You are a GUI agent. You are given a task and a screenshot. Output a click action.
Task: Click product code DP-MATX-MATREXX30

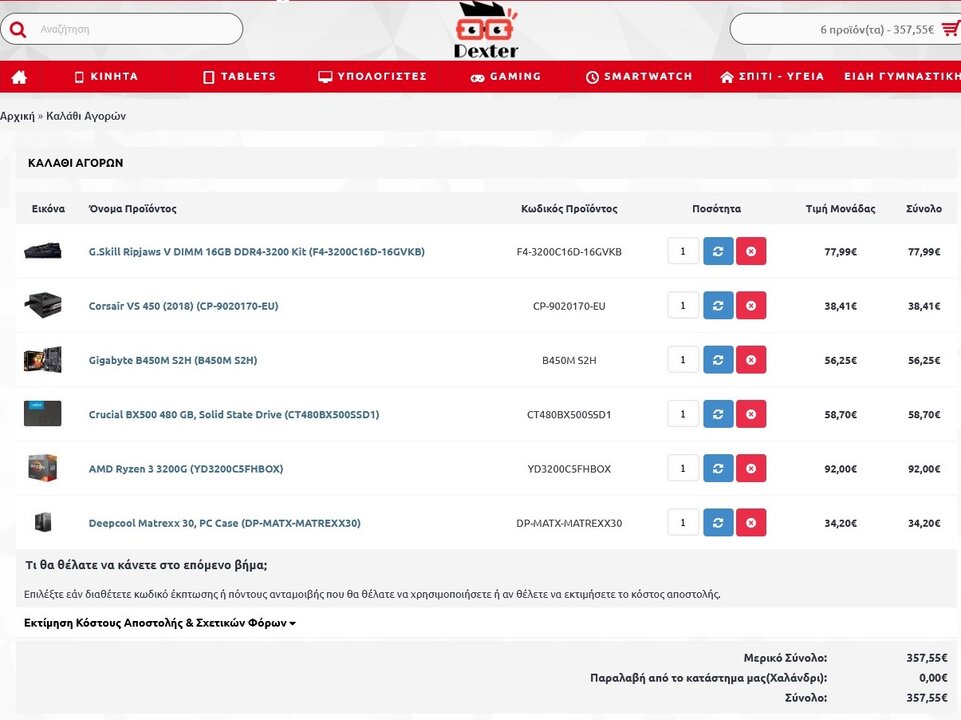(x=569, y=523)
